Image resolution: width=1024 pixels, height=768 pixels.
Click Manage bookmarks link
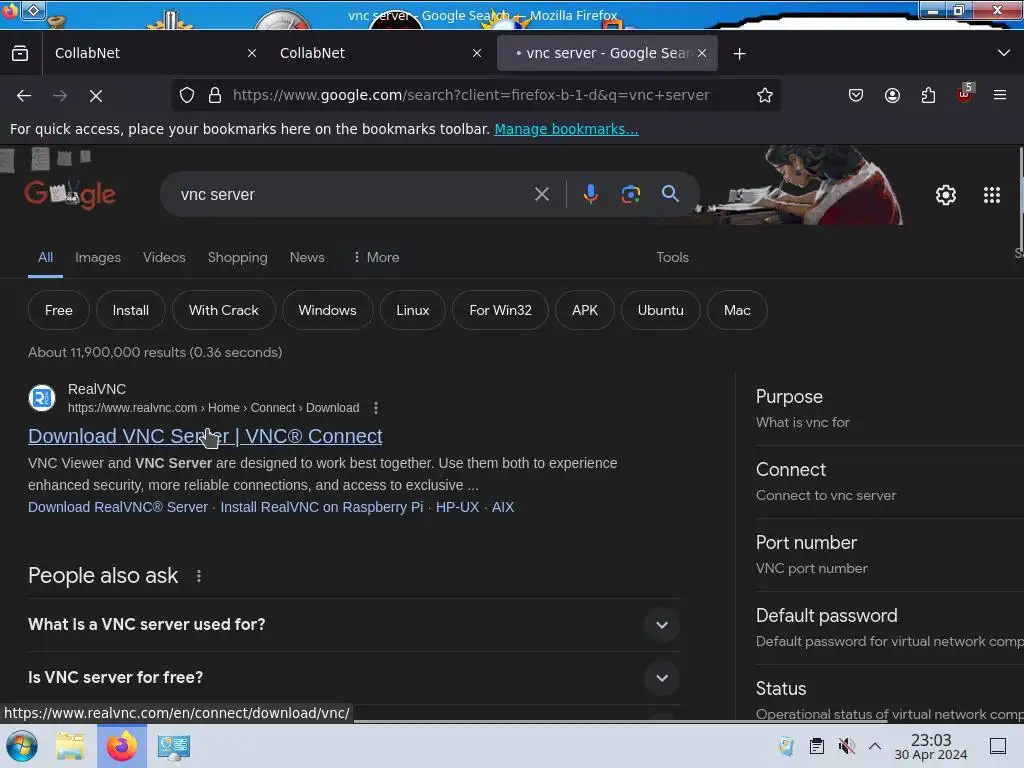pos(566,129)
